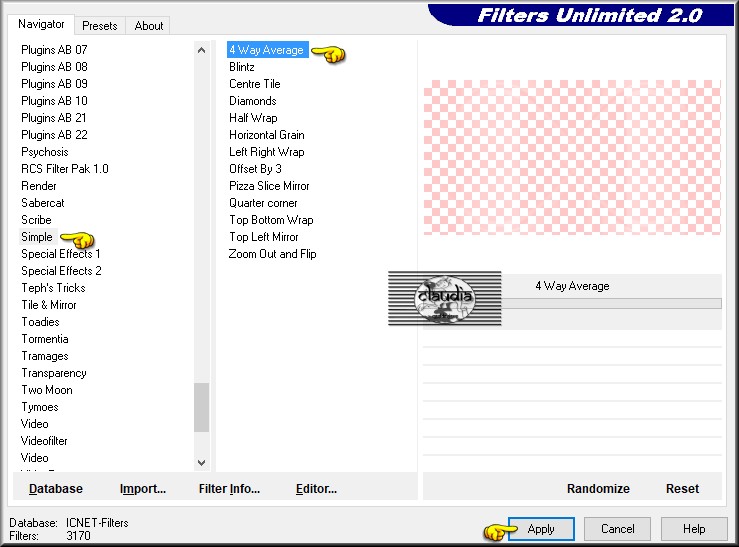Choose the Quarter corner filter
Image resolution: width=739 pixels, height=547 pixels.
click(x=263, y=203)
